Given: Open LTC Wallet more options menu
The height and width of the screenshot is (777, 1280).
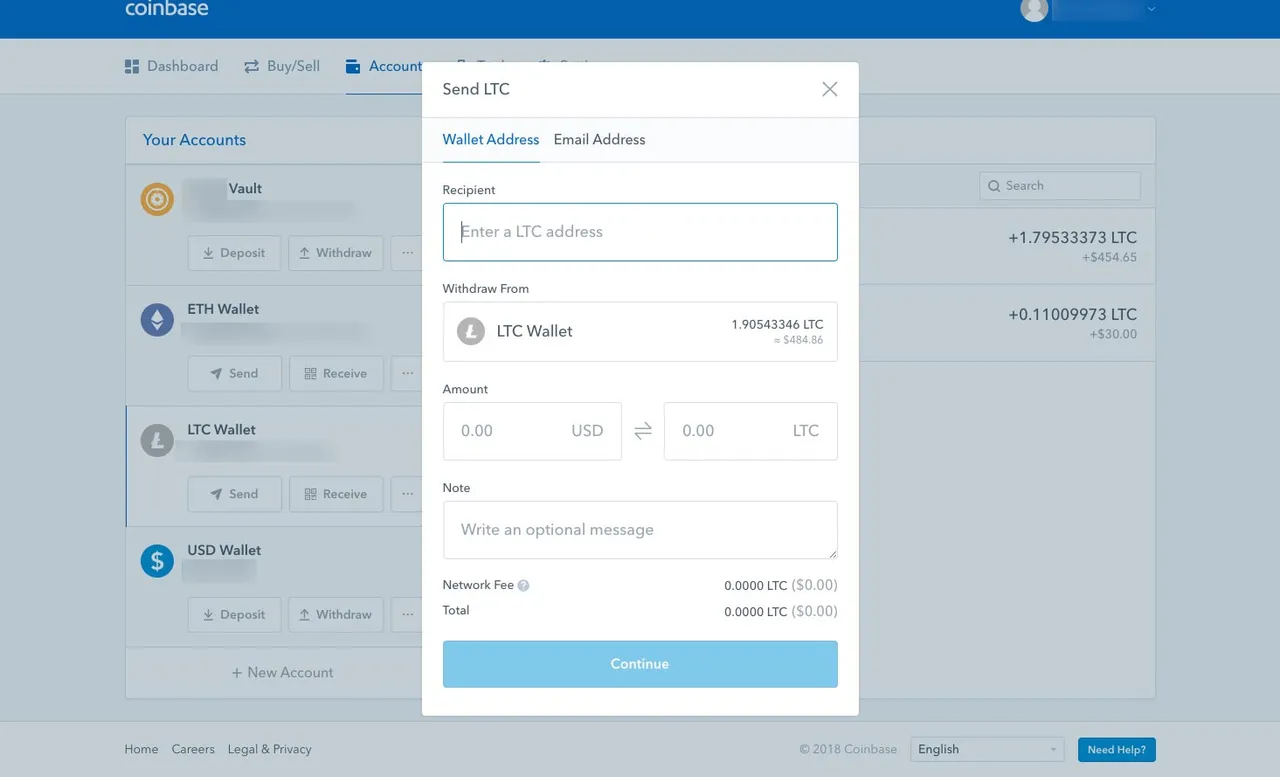Looking at the screenshot, I should pos(407,494).
